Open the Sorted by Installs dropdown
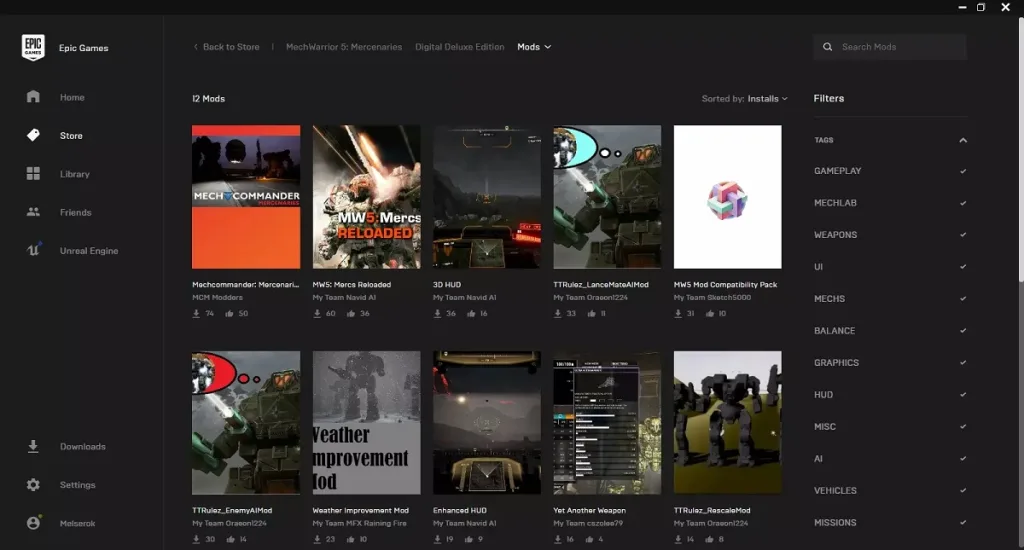Image resolution: width=1024 pixels, height=550 pixels. [744, 99]
